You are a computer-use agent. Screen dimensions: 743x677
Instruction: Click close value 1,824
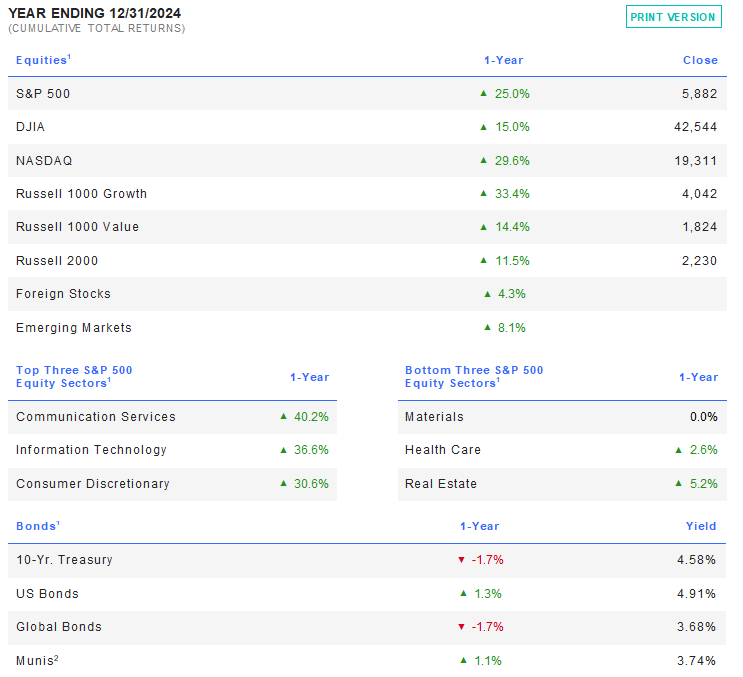[x=699, y=227]
